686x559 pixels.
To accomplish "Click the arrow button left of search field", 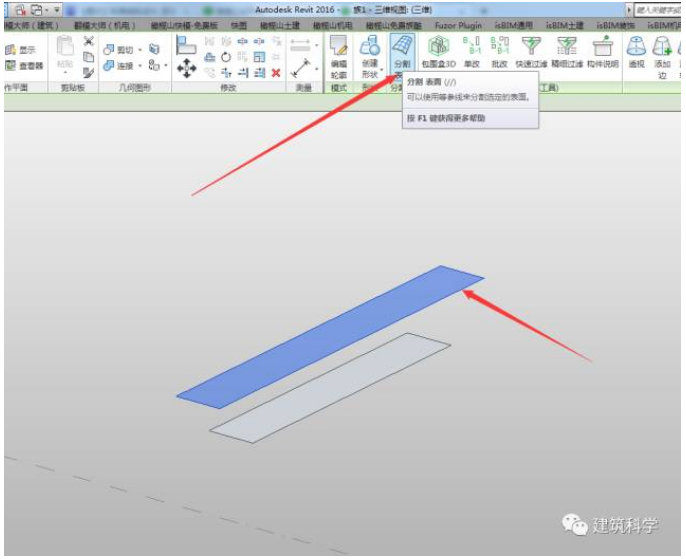I will [x=629, y=10].
